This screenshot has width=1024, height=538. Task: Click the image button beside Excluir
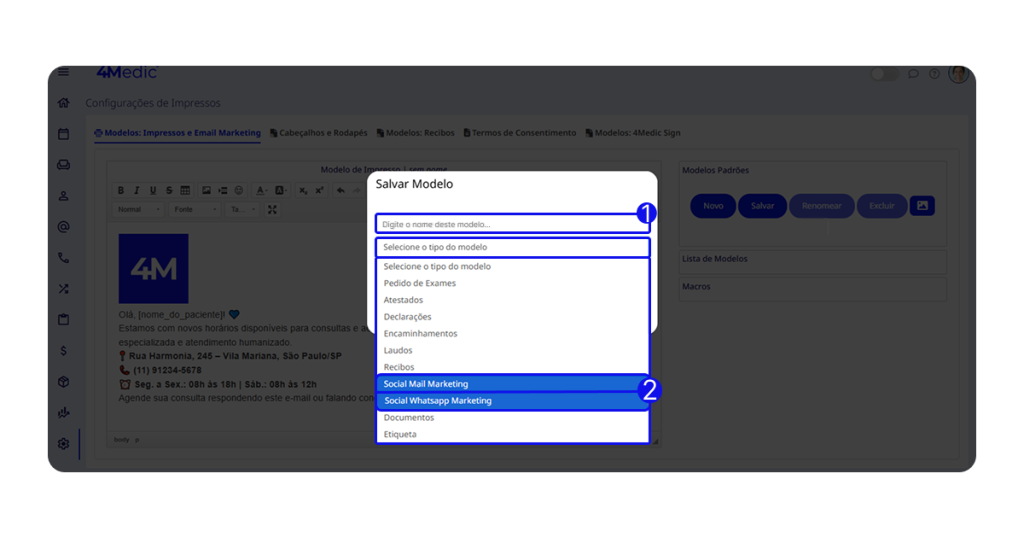(x=922, y=206)
